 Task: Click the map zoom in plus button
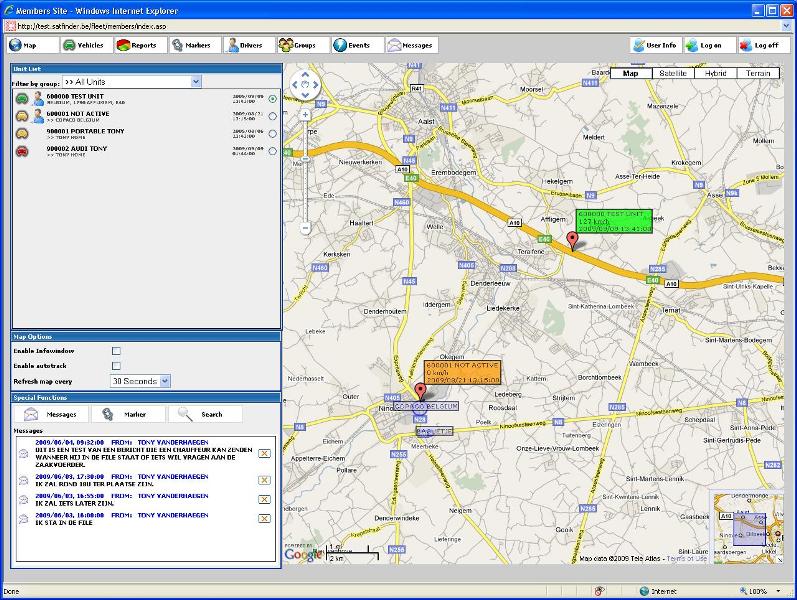(306, 115)
